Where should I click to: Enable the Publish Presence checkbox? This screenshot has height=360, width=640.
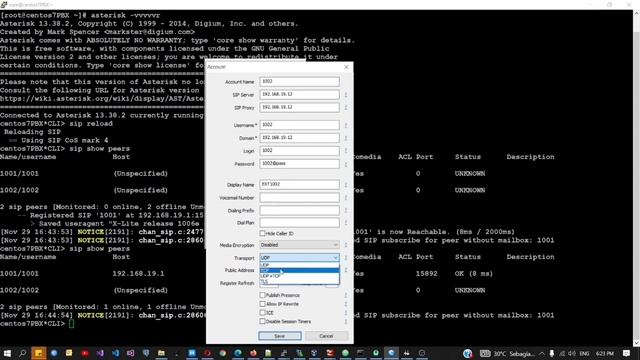point(262,295)
